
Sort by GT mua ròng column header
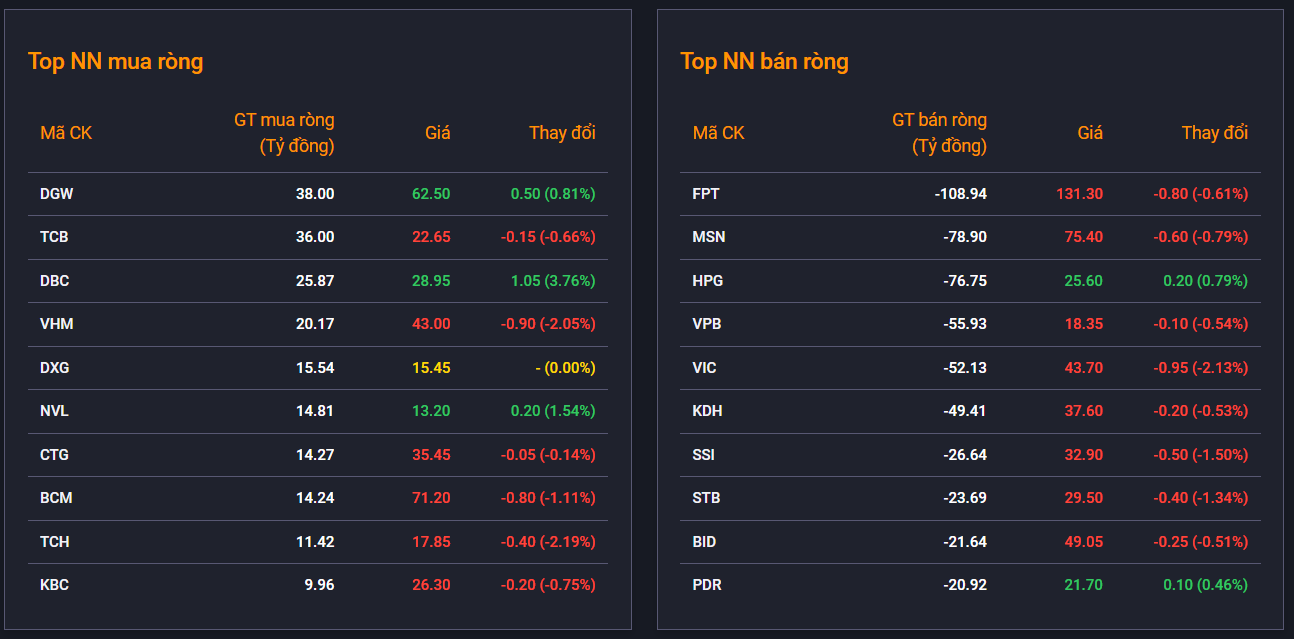point(284,133)
